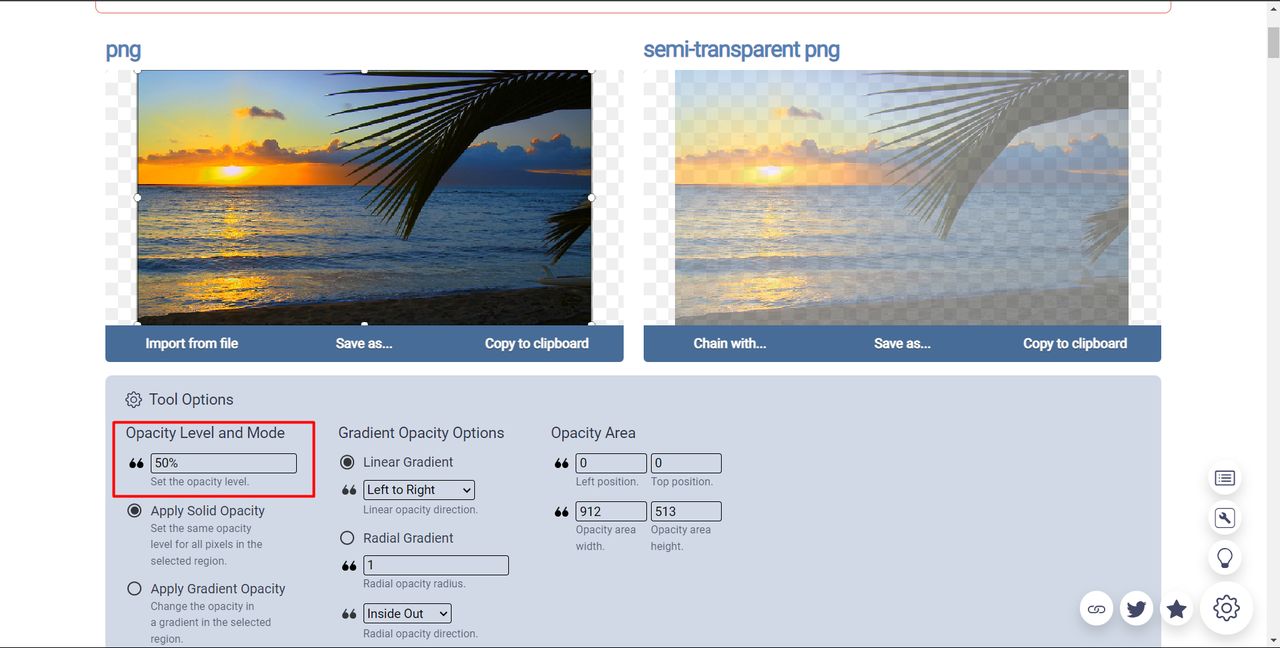Viewport: 1280px width, 648px height.
Task: Copy the original png to clipboard
Action: pyautogui.click(x=536, y=343)
